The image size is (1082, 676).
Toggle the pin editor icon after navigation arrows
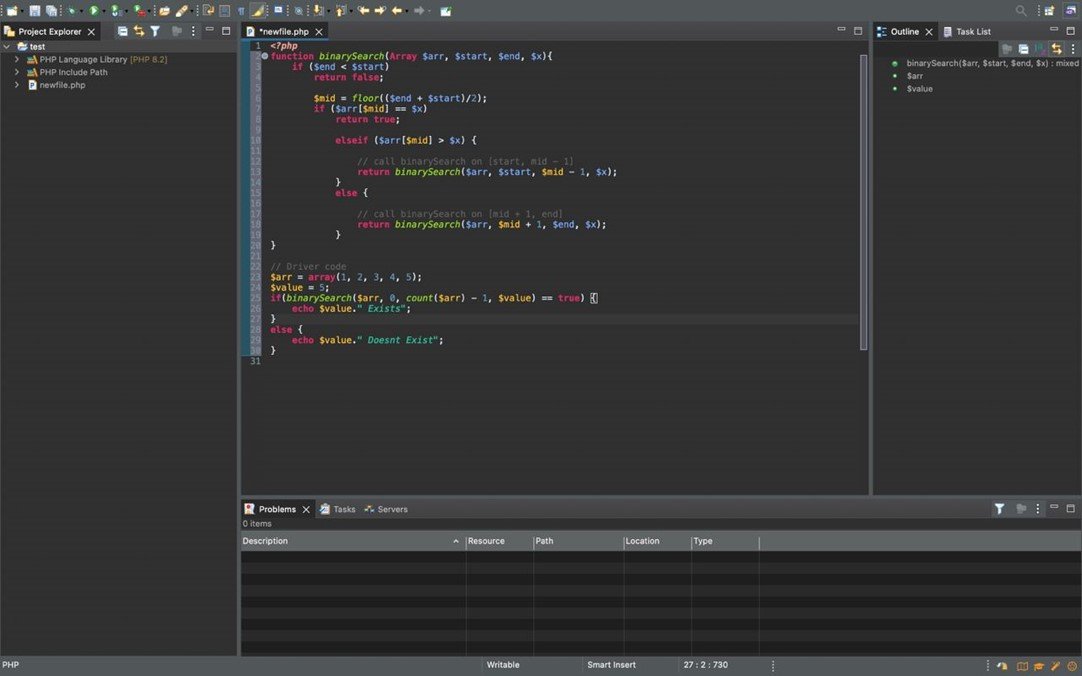(445, 11)
